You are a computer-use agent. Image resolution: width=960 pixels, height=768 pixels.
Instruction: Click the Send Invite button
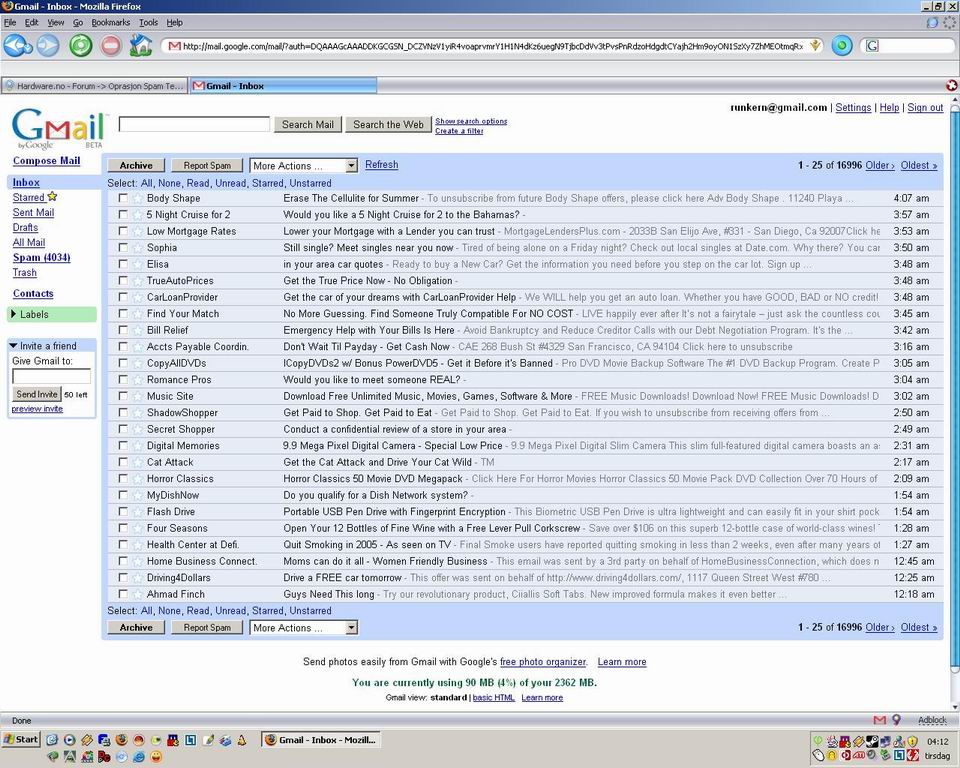[x=37, y=394]
